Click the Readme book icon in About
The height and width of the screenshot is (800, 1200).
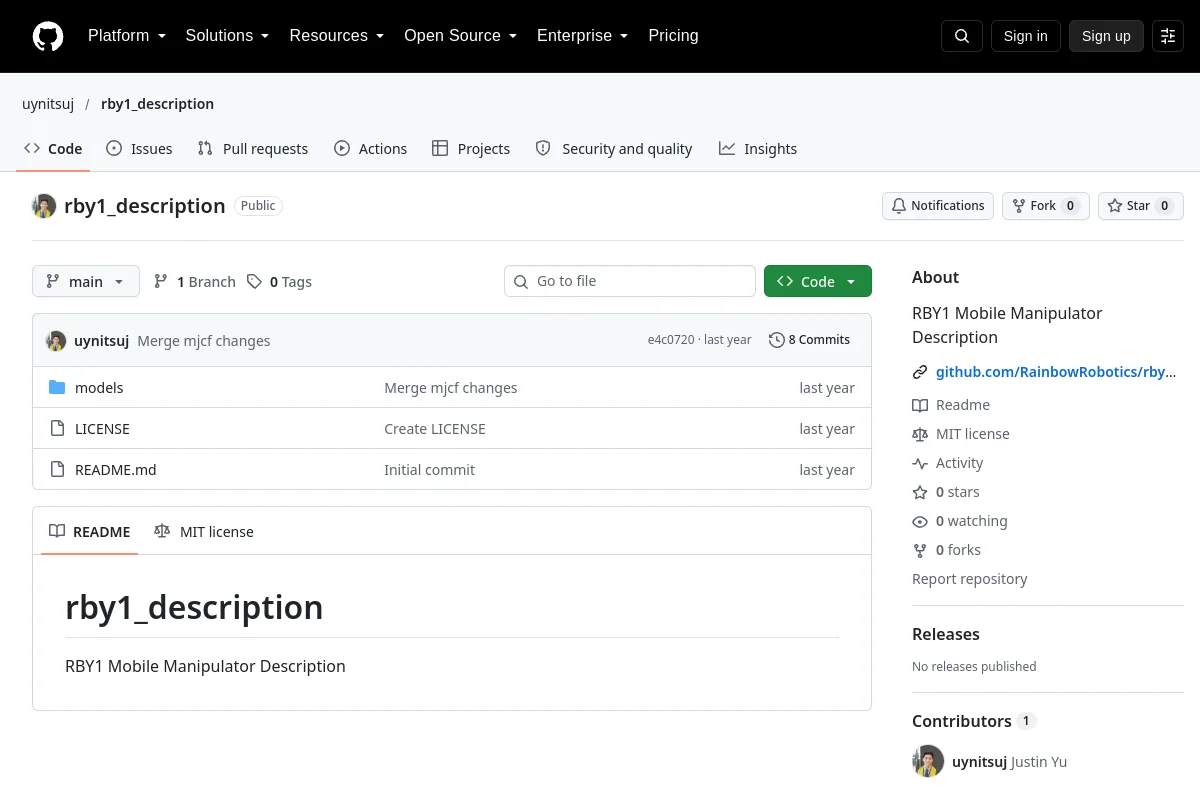pyautogui.click(x=920, y=405)
